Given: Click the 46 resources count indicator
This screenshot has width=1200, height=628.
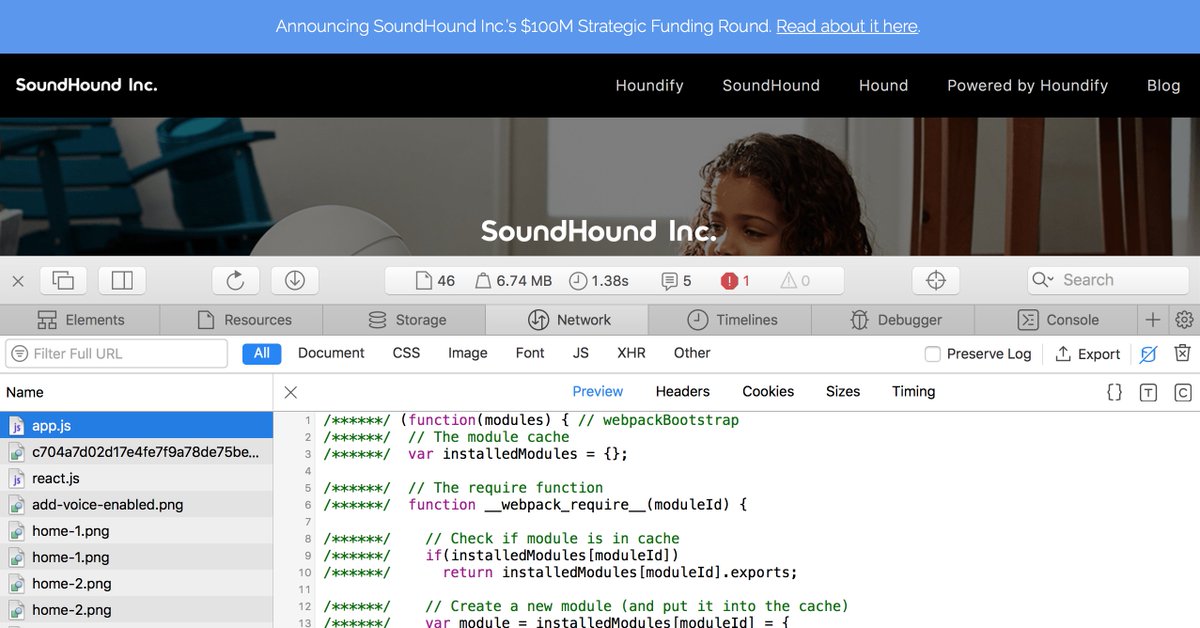Looking at the screenshot, I should pos(435,281).
